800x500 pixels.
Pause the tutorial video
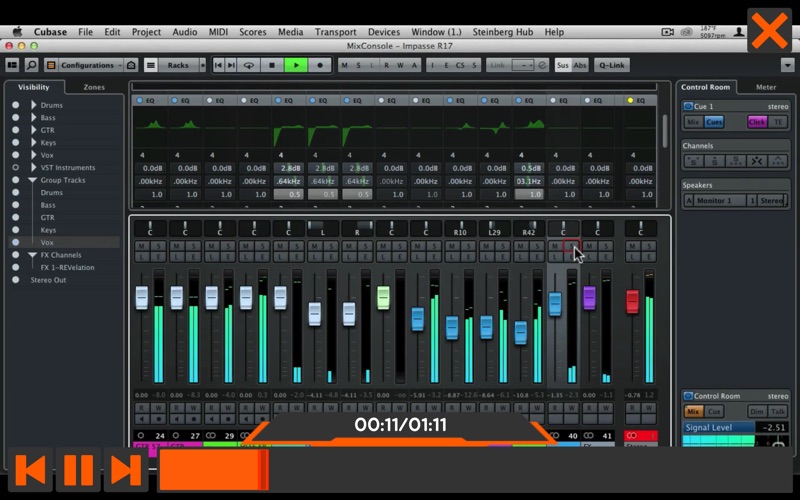coord(79,470)
